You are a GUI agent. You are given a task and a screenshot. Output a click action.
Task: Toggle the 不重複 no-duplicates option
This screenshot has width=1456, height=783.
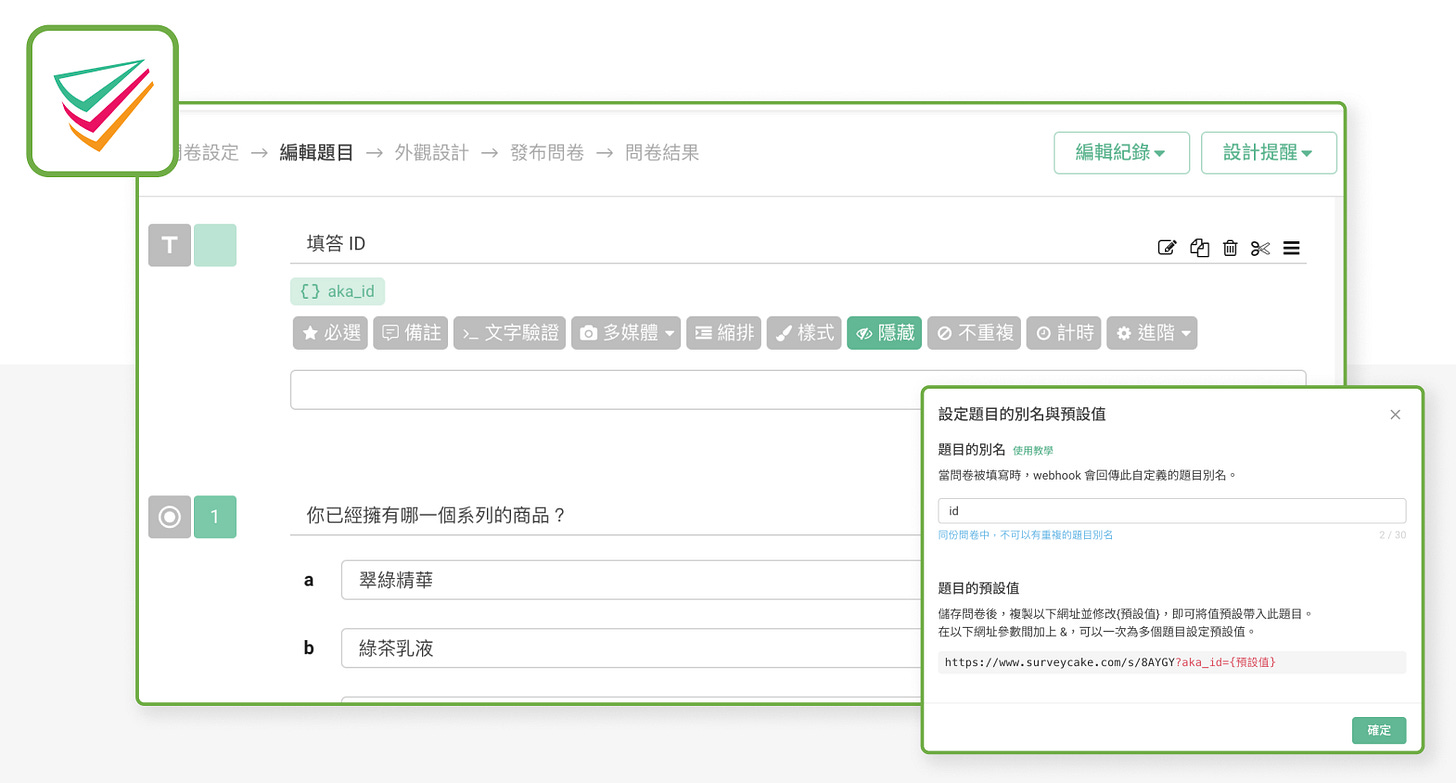click(973, 332)
